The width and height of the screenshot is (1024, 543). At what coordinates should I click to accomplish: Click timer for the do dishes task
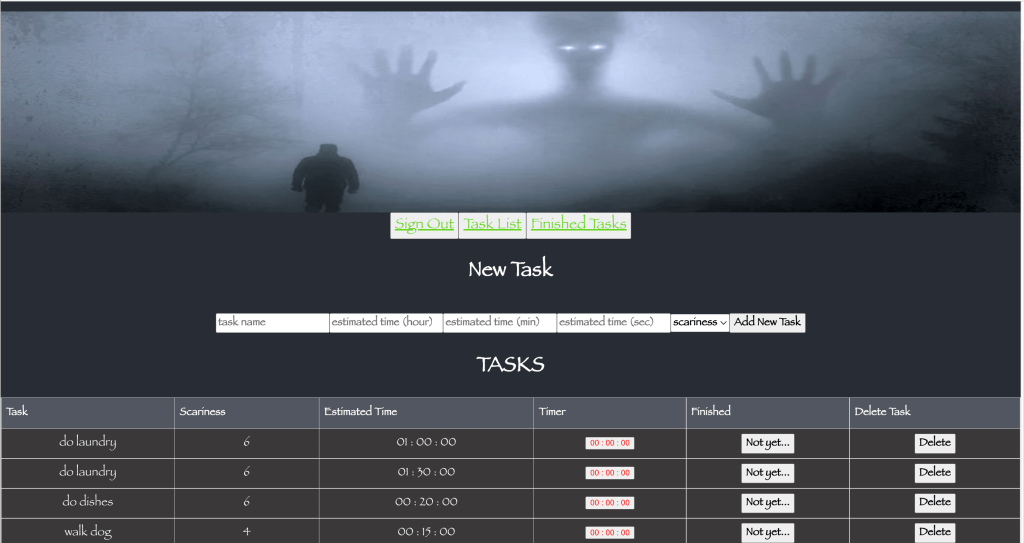[x=609, y=503]
